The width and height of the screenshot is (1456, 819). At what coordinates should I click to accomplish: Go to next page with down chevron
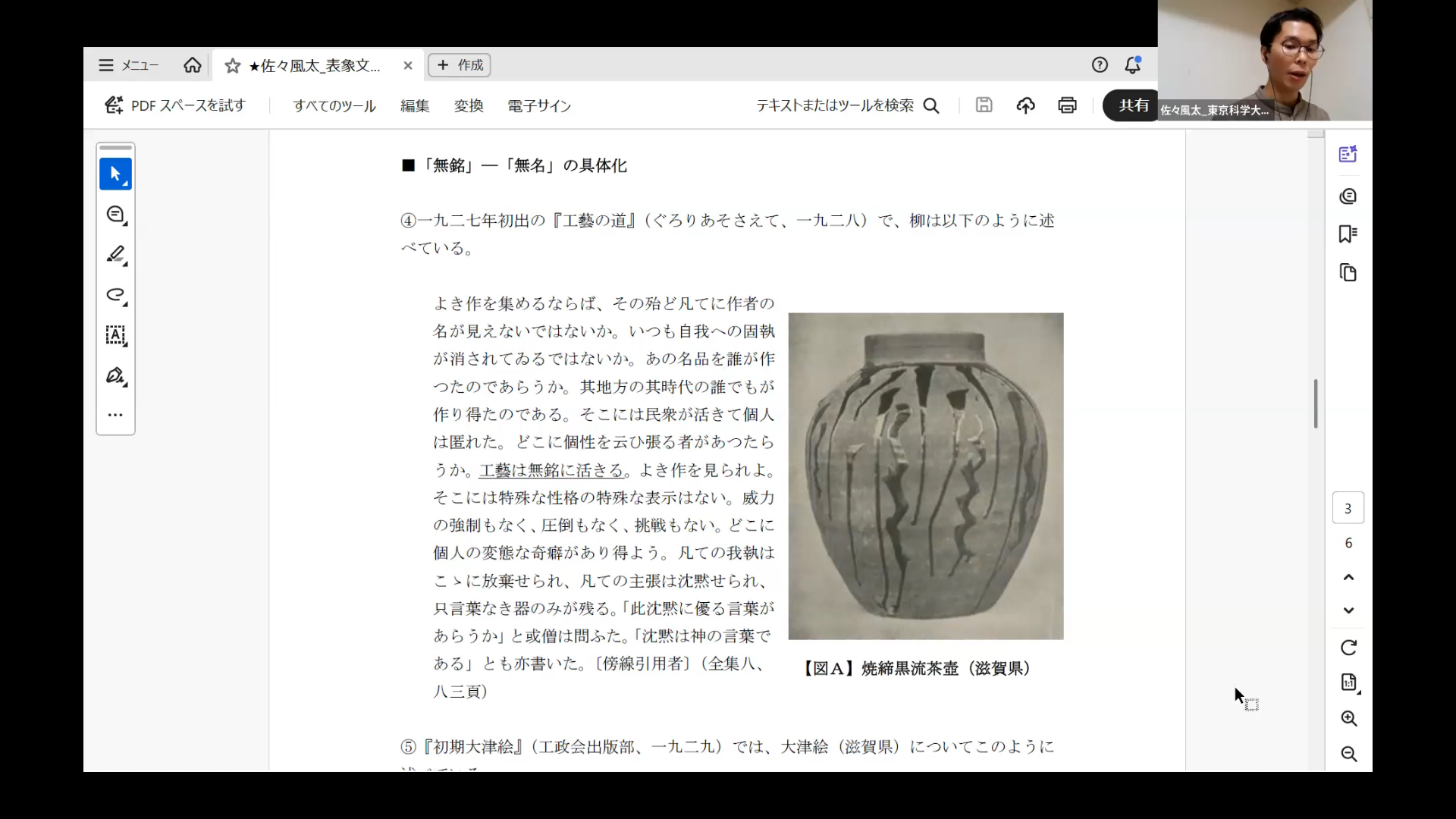[x=1348, y=610]
